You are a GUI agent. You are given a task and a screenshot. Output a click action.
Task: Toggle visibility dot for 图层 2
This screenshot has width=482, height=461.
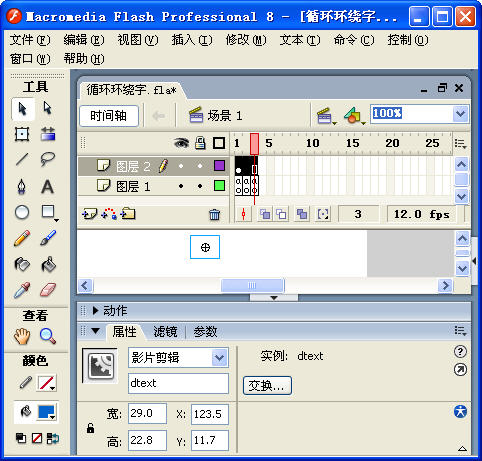click(x=181, y=166)
